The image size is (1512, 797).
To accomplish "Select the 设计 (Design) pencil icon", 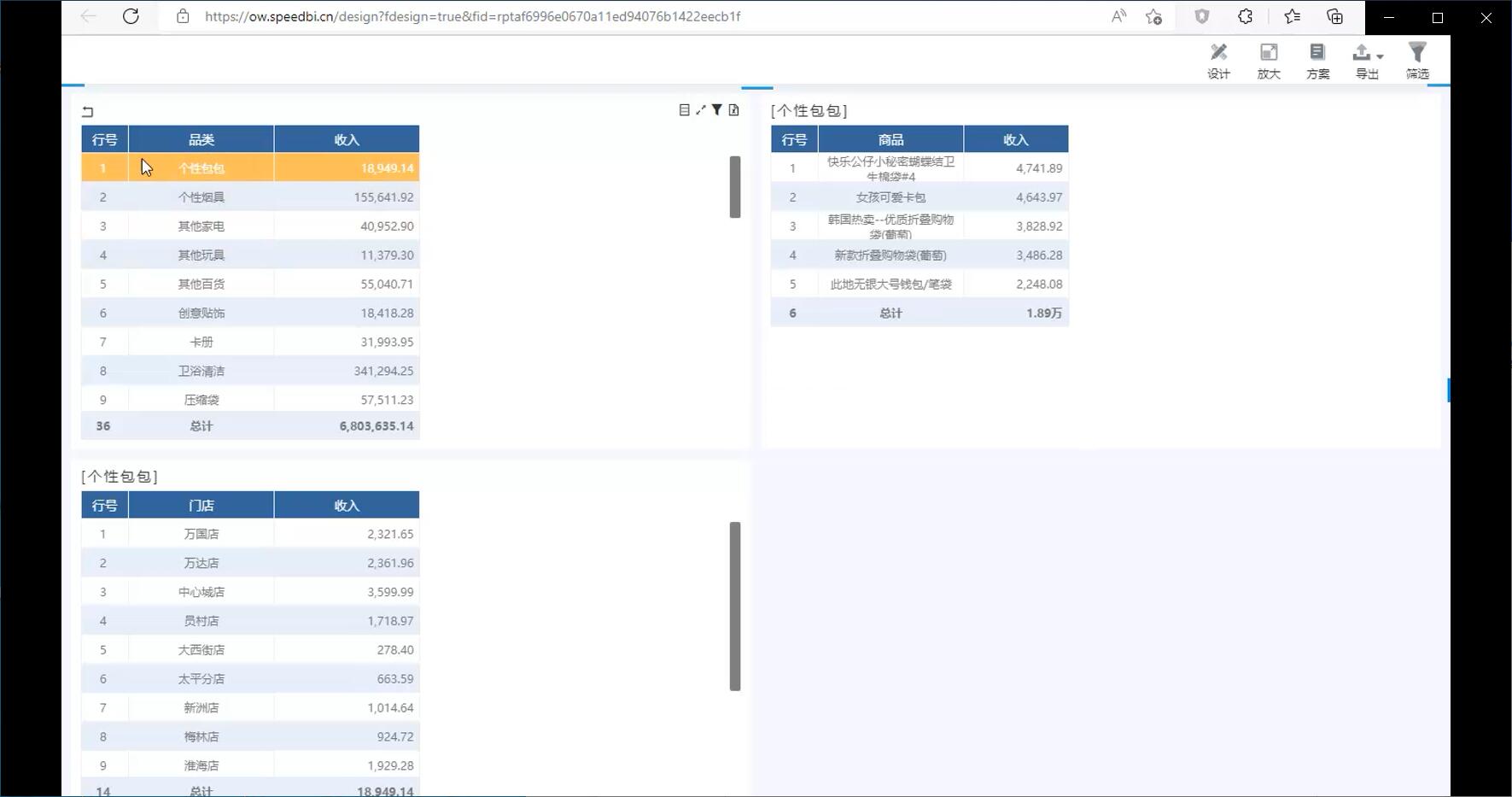I will pos(1219,53).
